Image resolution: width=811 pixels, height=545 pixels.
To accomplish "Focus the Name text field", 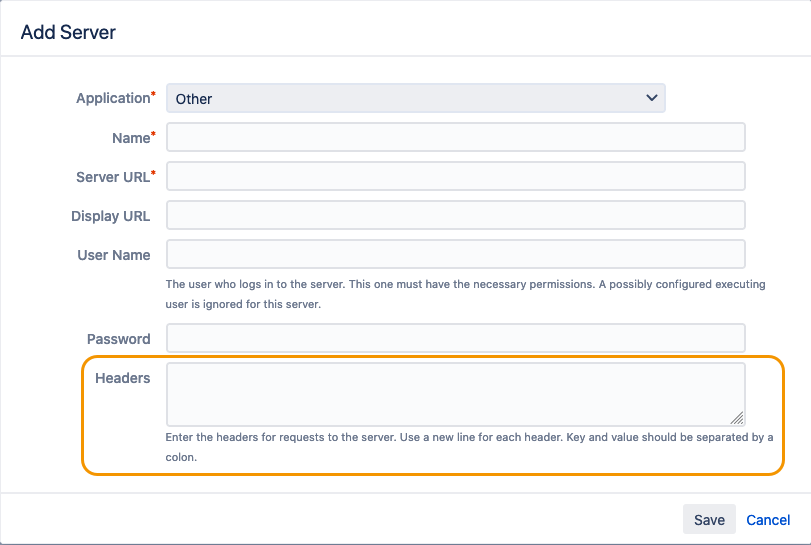I will [455, 137].
